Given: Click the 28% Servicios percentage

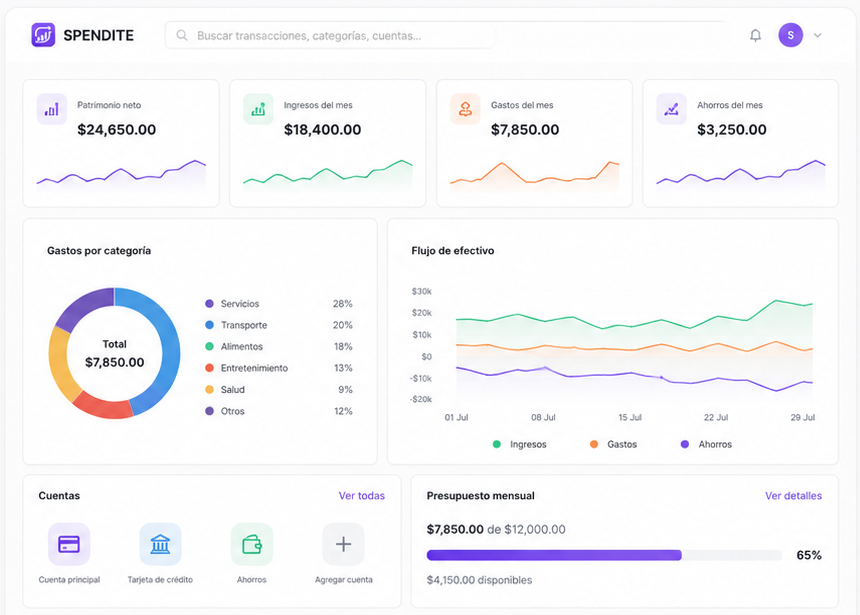Looking at the screenshot, I should click(342, 303).
